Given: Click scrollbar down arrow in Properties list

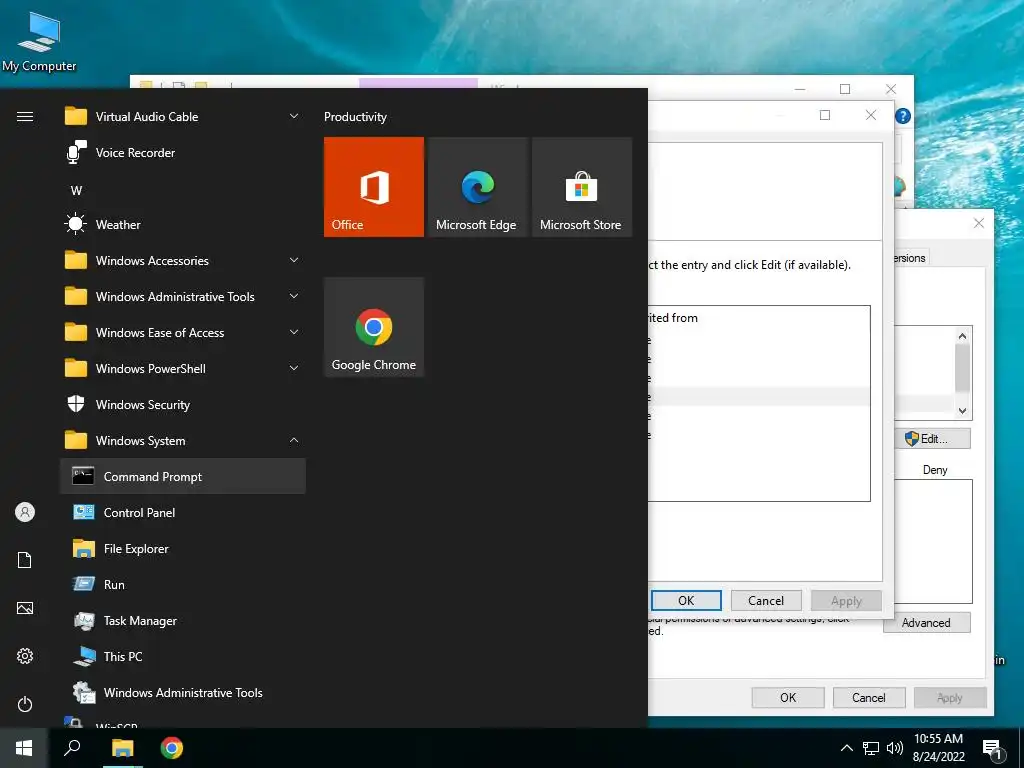Looking at the screenshot, I should (x=962, y=411).
